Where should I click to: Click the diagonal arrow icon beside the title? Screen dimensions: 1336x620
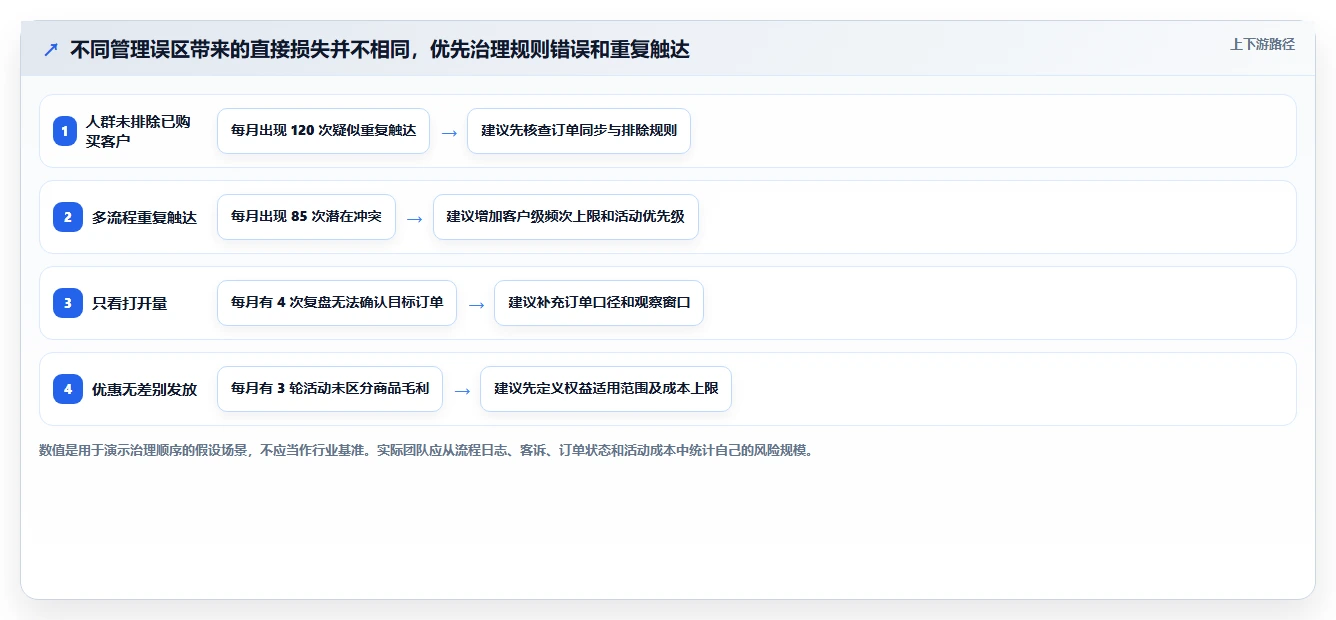(x=51, y=49)
